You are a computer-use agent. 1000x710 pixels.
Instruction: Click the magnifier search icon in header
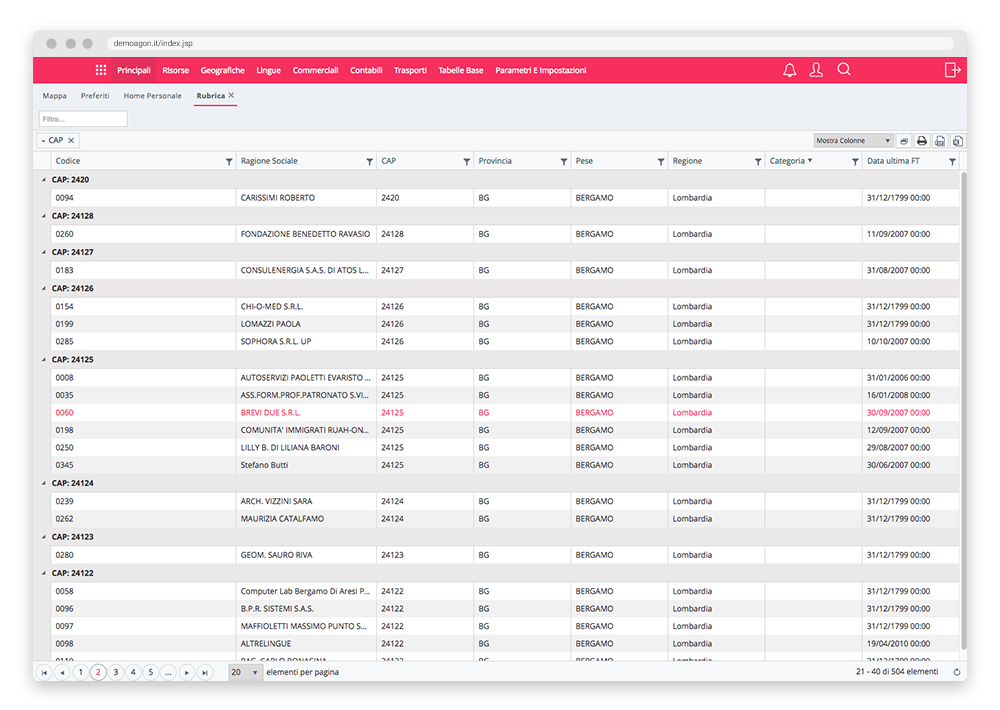click(844, 70)
